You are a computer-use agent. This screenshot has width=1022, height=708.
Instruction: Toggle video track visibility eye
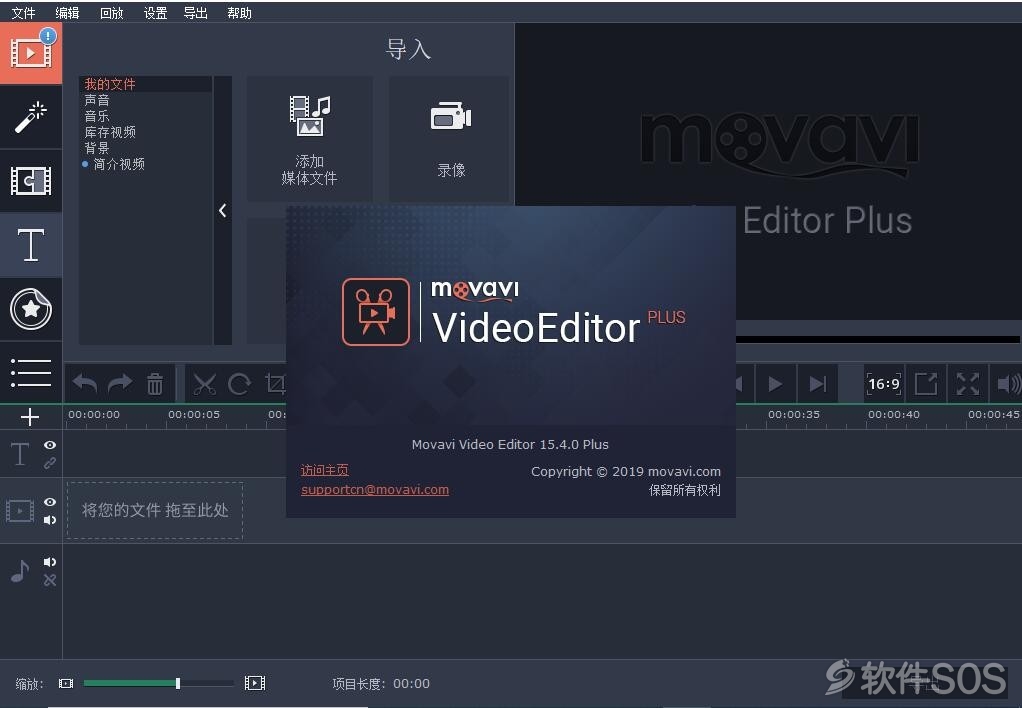(x=50, y=502)
